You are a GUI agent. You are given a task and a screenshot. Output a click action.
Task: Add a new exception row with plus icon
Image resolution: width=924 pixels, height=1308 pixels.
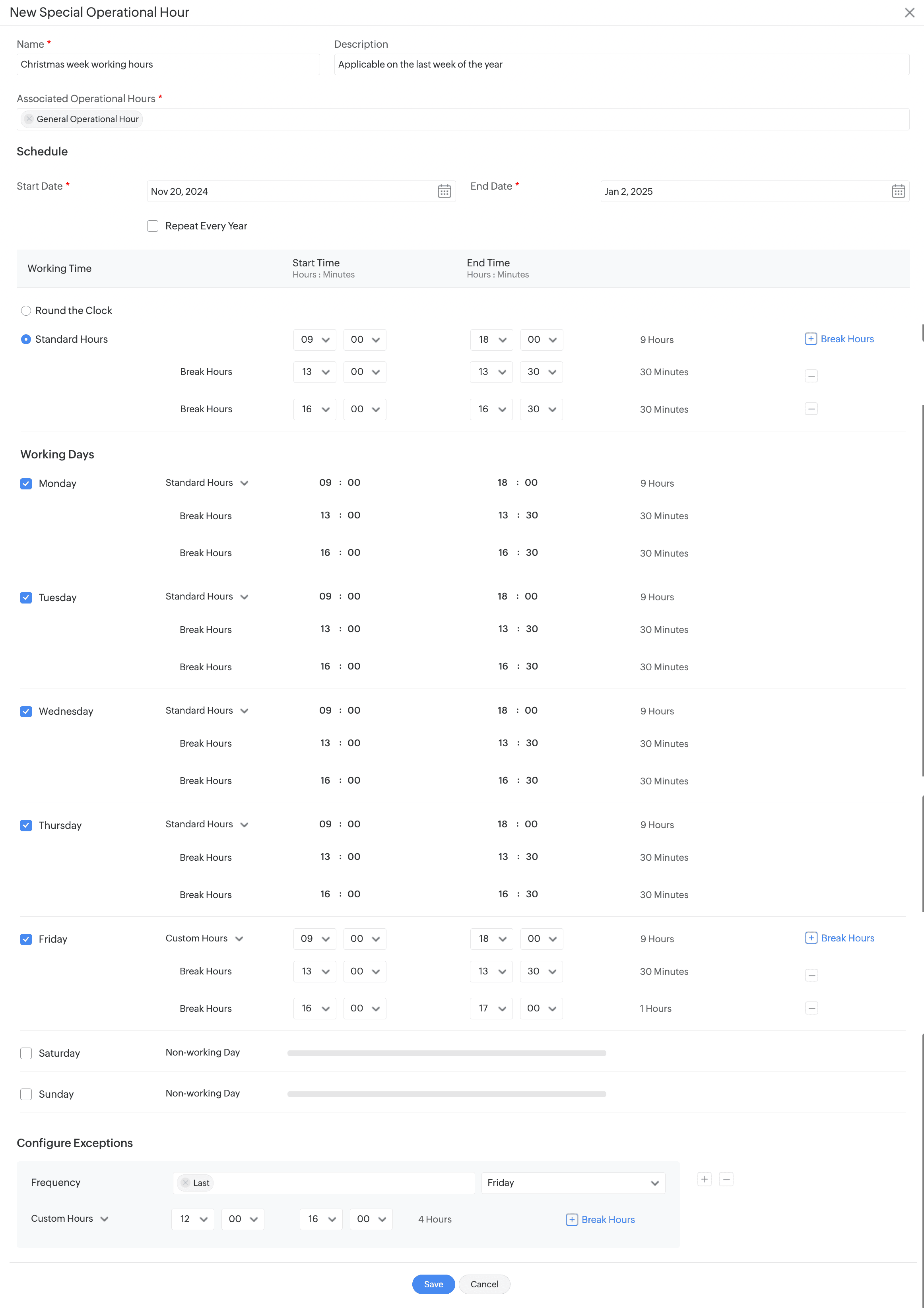click(704, 1179)
